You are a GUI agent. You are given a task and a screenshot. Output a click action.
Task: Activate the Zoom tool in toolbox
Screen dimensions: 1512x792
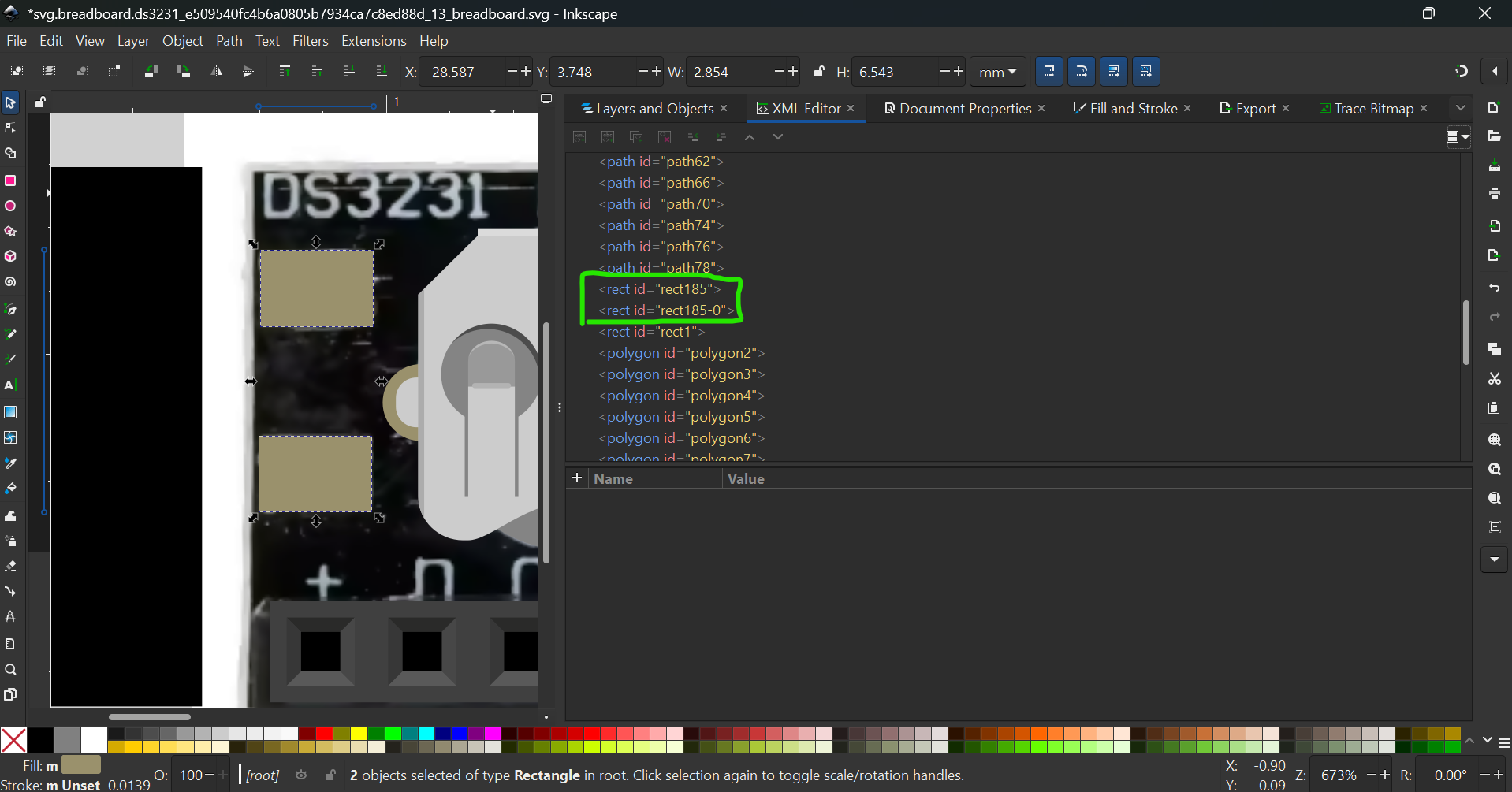click(10, 670)
